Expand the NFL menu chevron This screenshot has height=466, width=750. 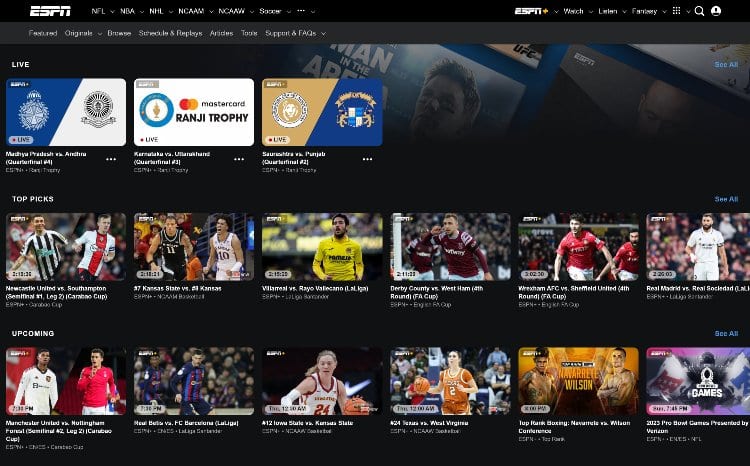[112, 11]
